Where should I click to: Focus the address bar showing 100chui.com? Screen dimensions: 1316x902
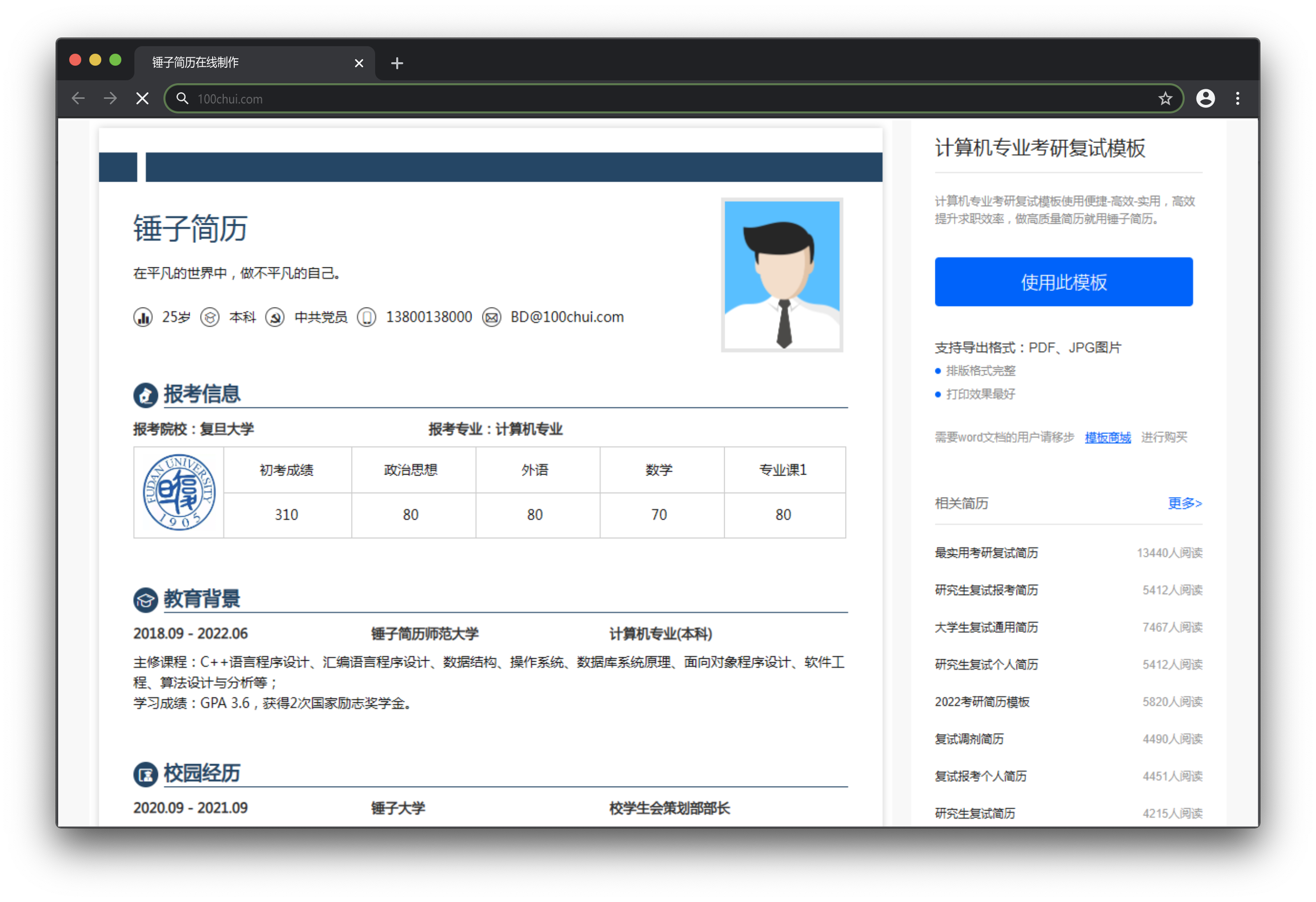click(674, 99)
